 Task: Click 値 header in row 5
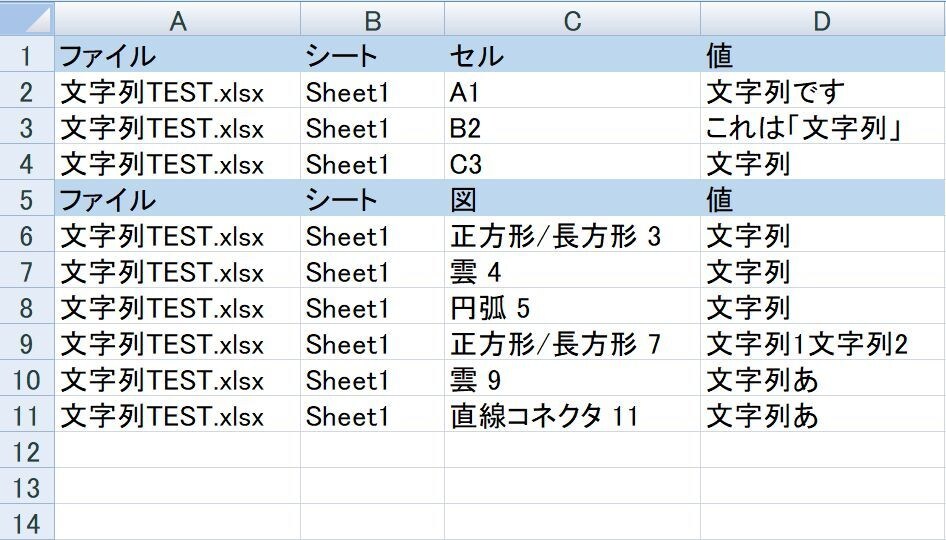(823, 199)
